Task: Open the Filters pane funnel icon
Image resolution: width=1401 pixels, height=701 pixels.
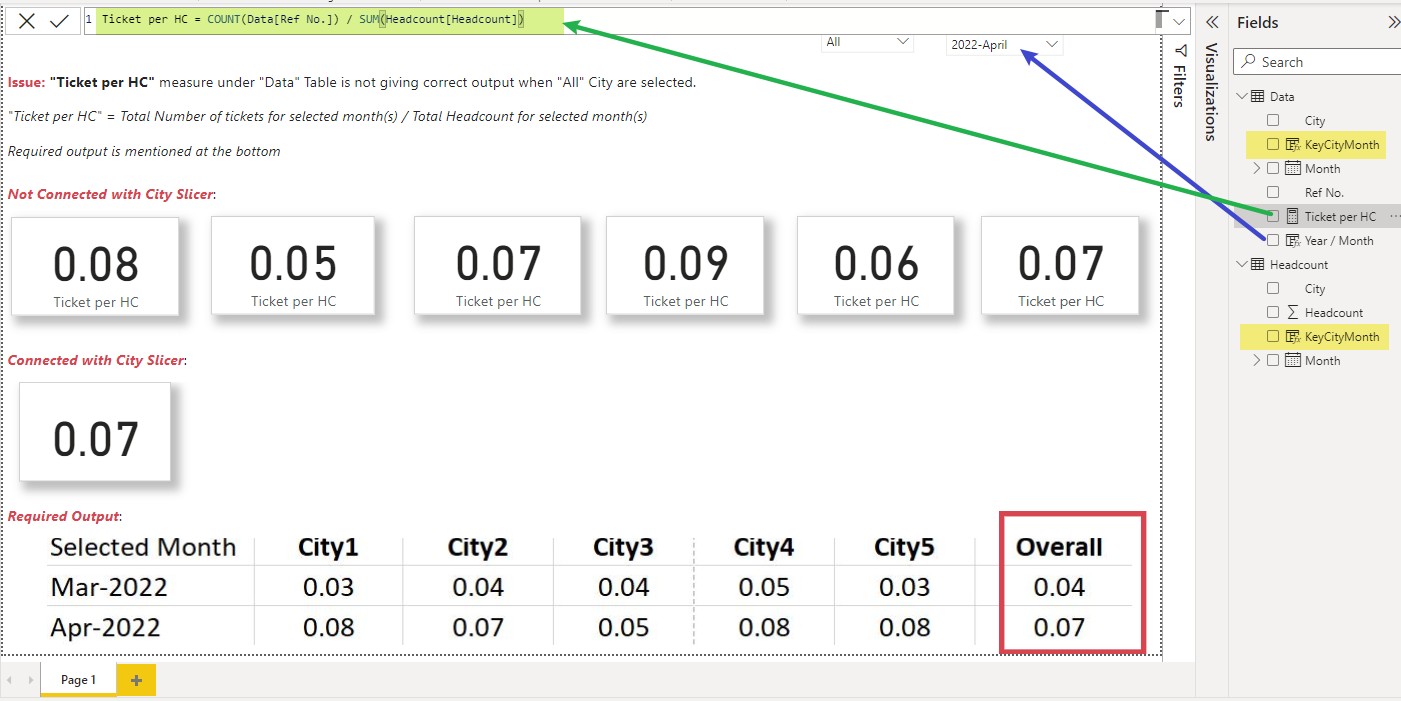Action: click(1180, 50)
